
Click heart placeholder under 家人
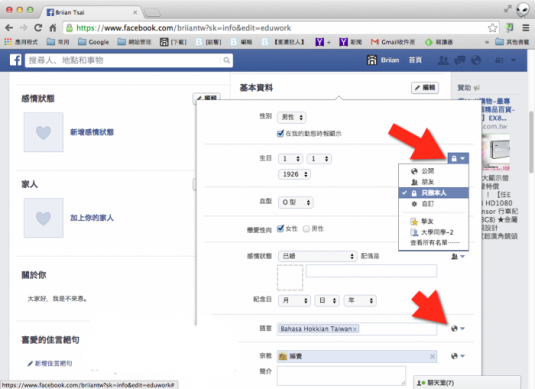click(x=43, y=218)
